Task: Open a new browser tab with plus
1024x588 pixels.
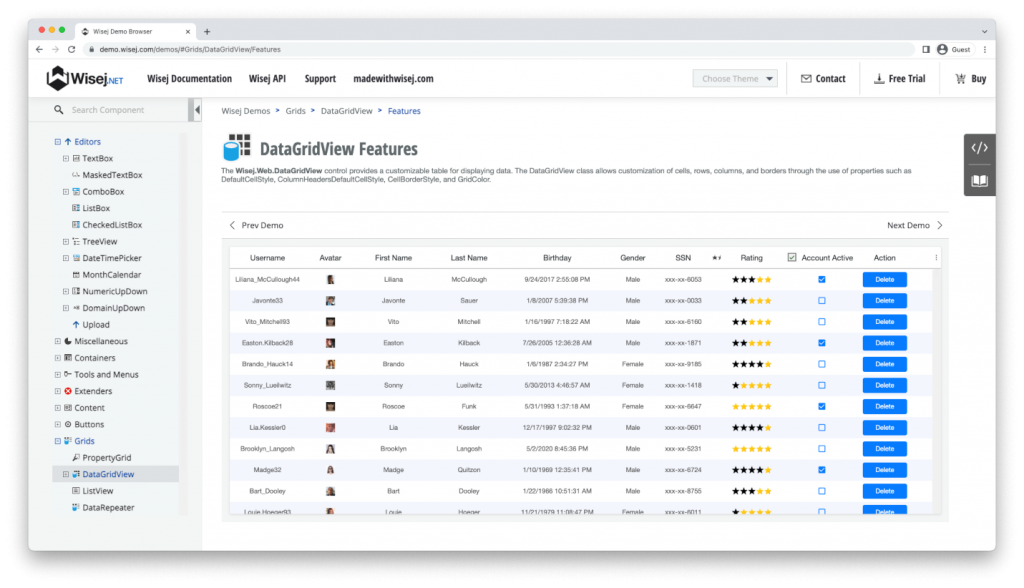Action: coord(207,31)
